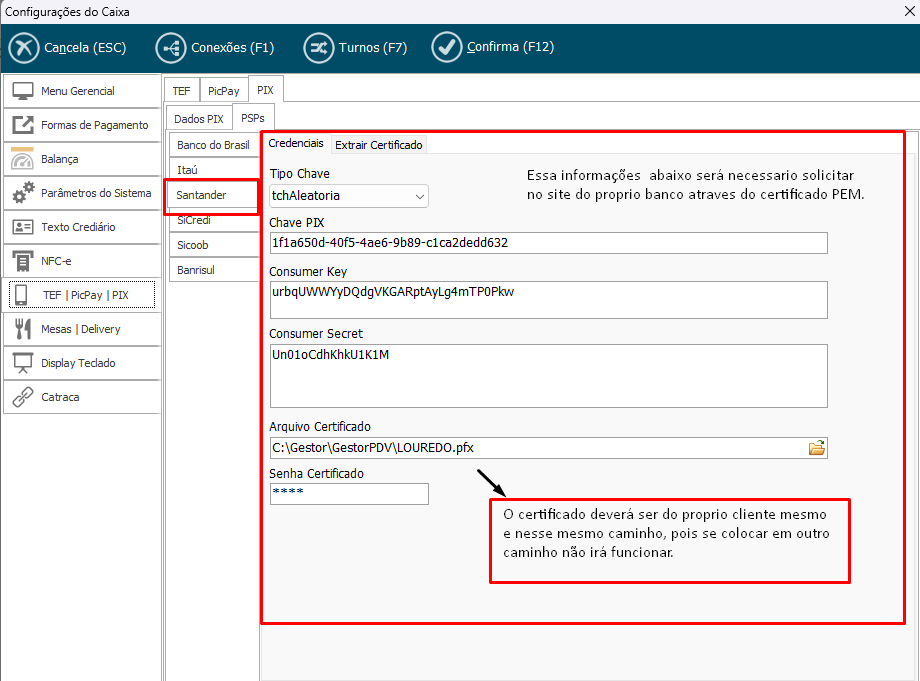Click the Cancela (ESC) X icon
The image size is (920, 681).
click(24, 47)
